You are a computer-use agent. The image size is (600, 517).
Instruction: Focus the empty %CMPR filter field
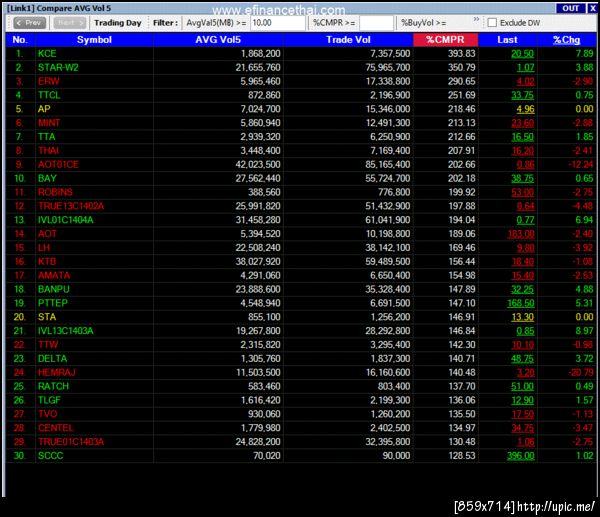click(377, 23)
